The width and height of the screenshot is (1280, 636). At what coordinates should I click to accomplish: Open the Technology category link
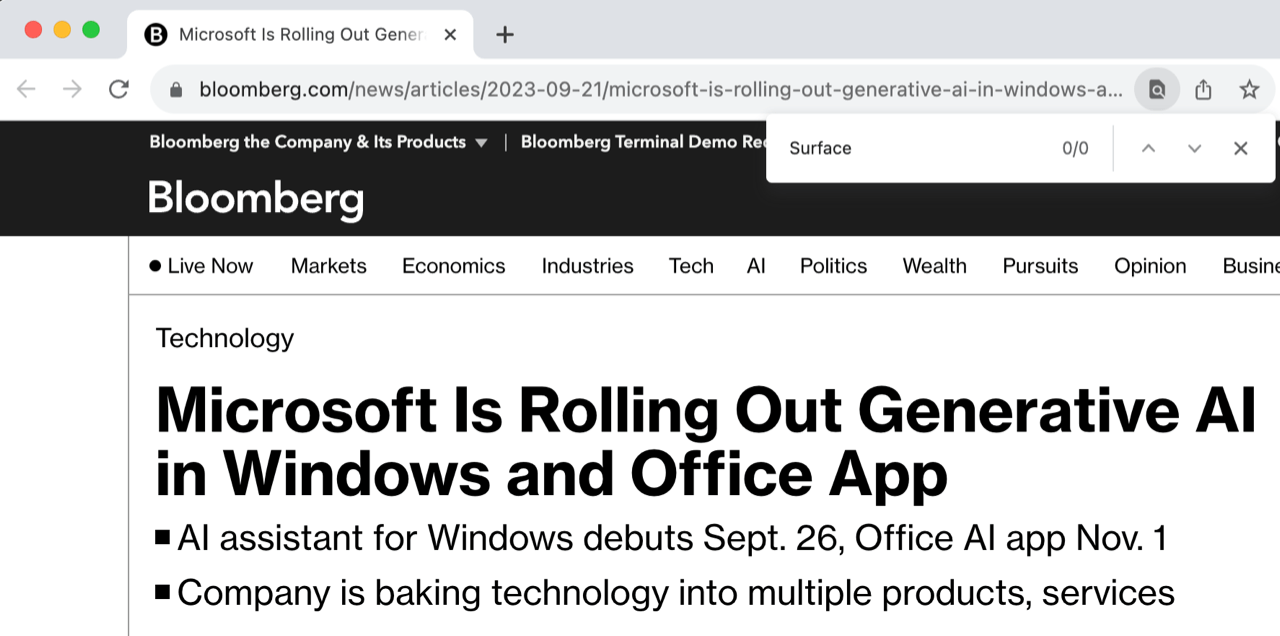(225, 338)
